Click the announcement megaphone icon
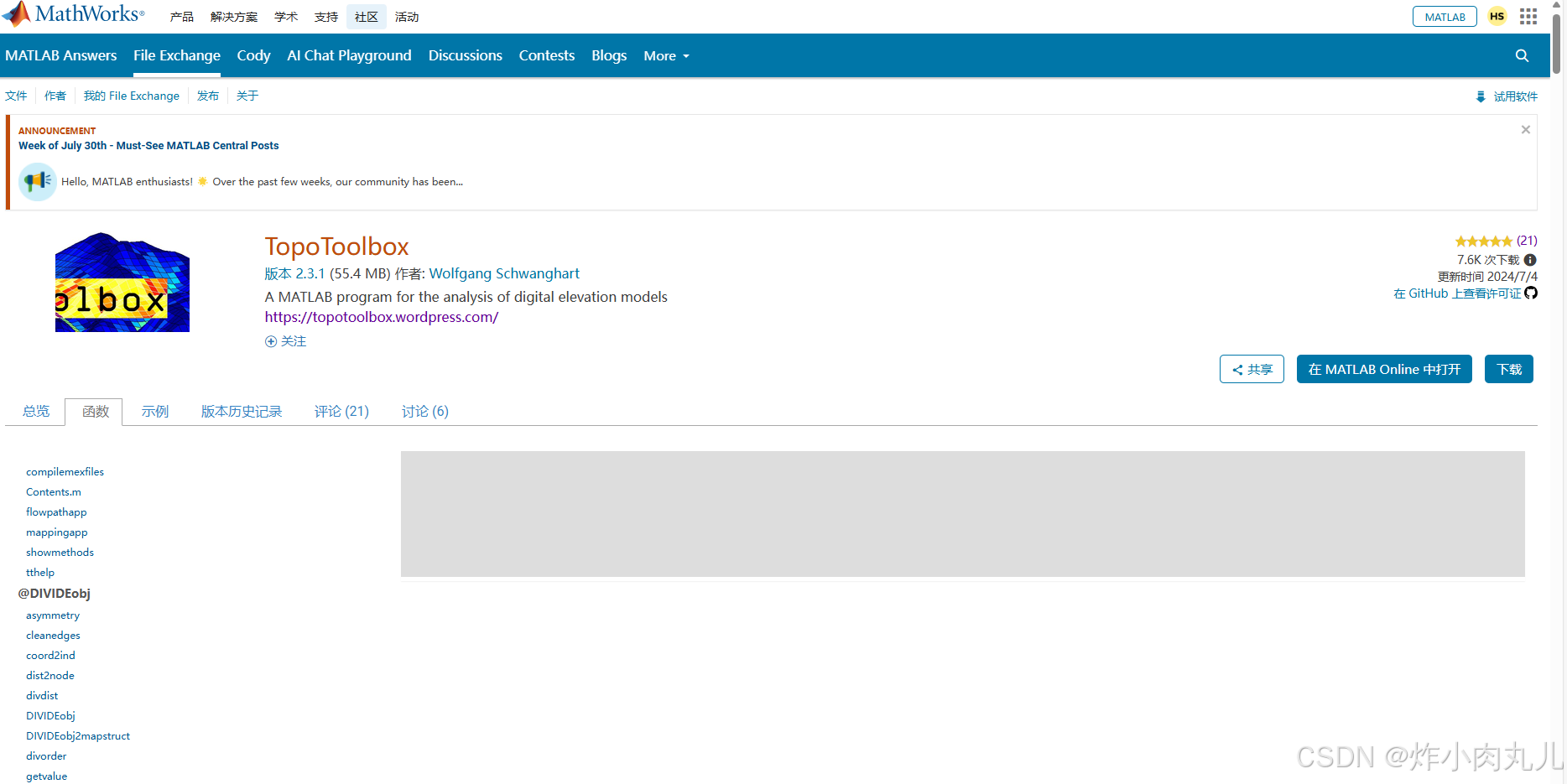This screenshot has height=784, width=1567. pyautogui.click(x=38, y=181)
